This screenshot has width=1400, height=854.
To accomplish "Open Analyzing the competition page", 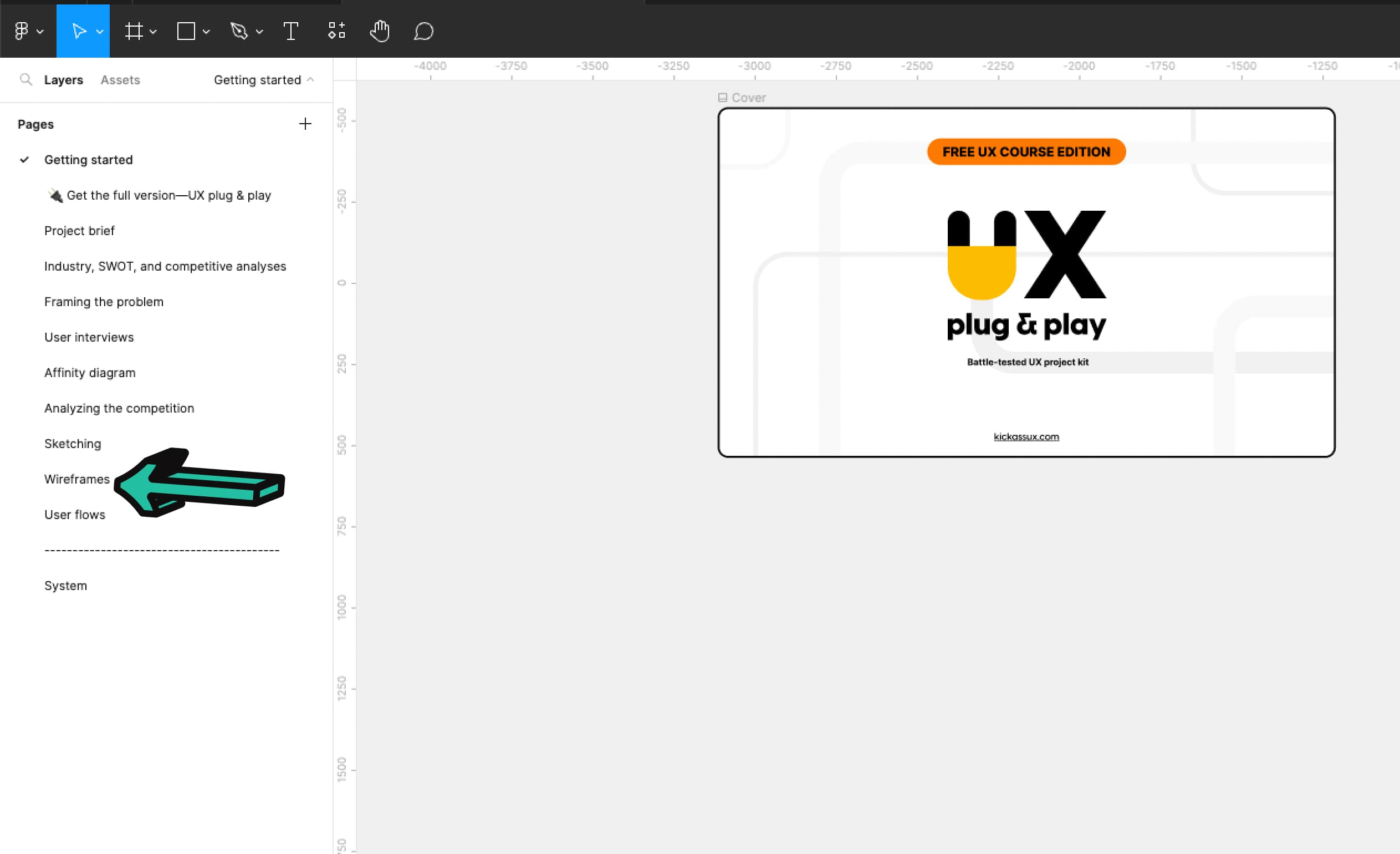I will pyautogui.click(x=119, y=408).
